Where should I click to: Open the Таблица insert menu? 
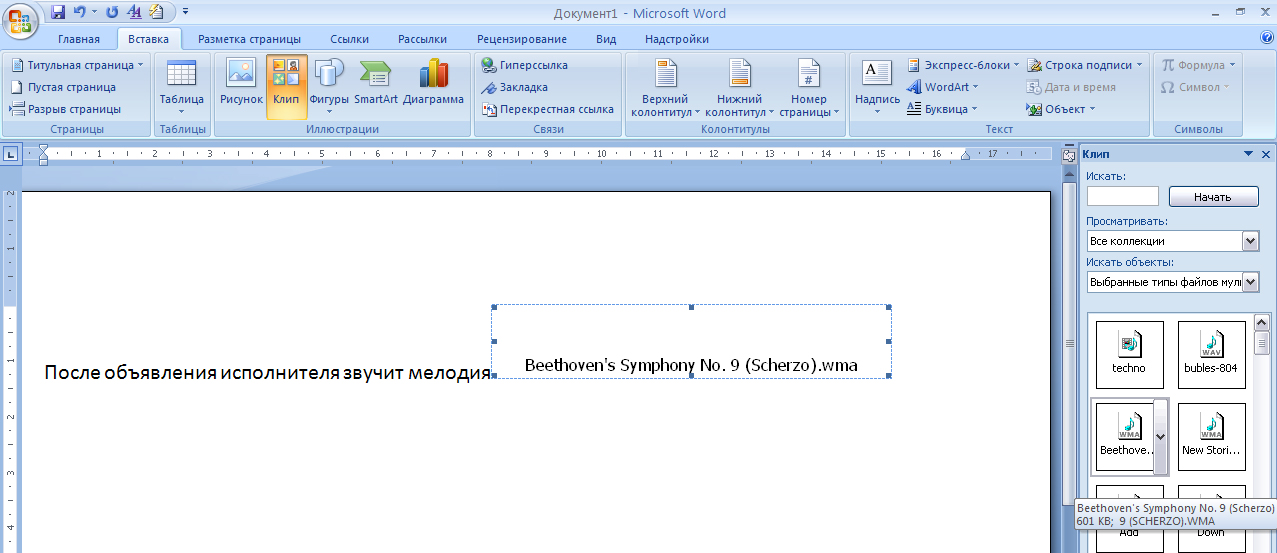[181, 87]
